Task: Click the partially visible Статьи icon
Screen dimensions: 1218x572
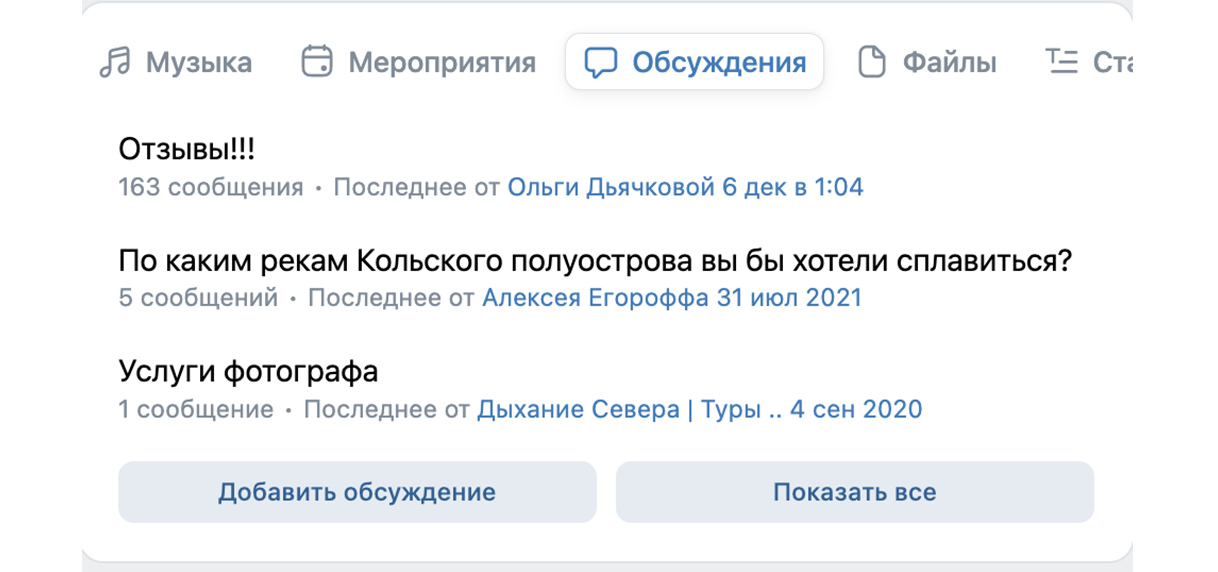Action: point(1062,62)
